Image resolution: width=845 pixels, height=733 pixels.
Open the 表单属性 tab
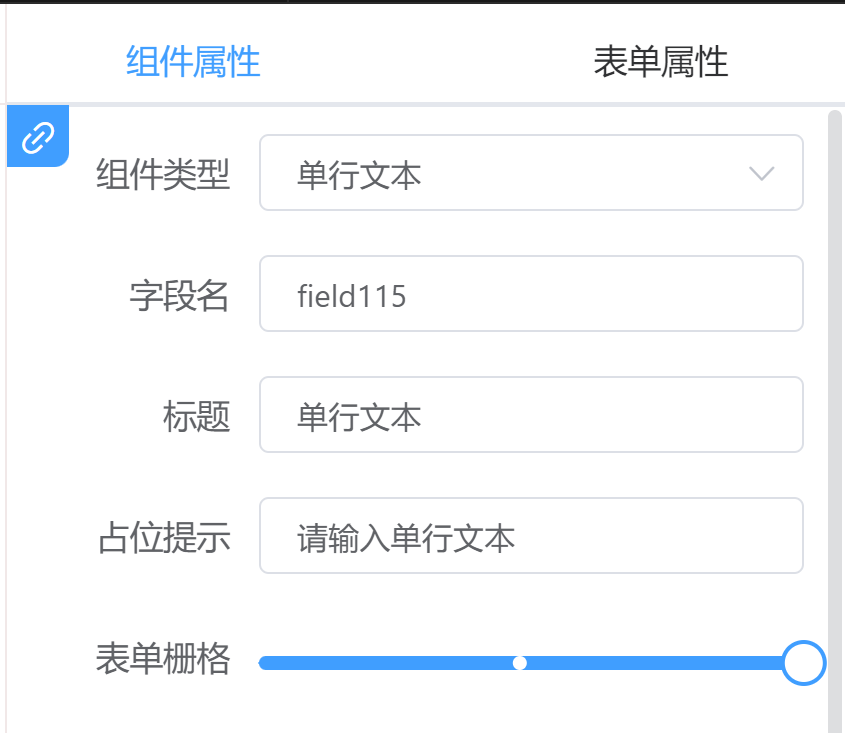(x=661, y=61)
